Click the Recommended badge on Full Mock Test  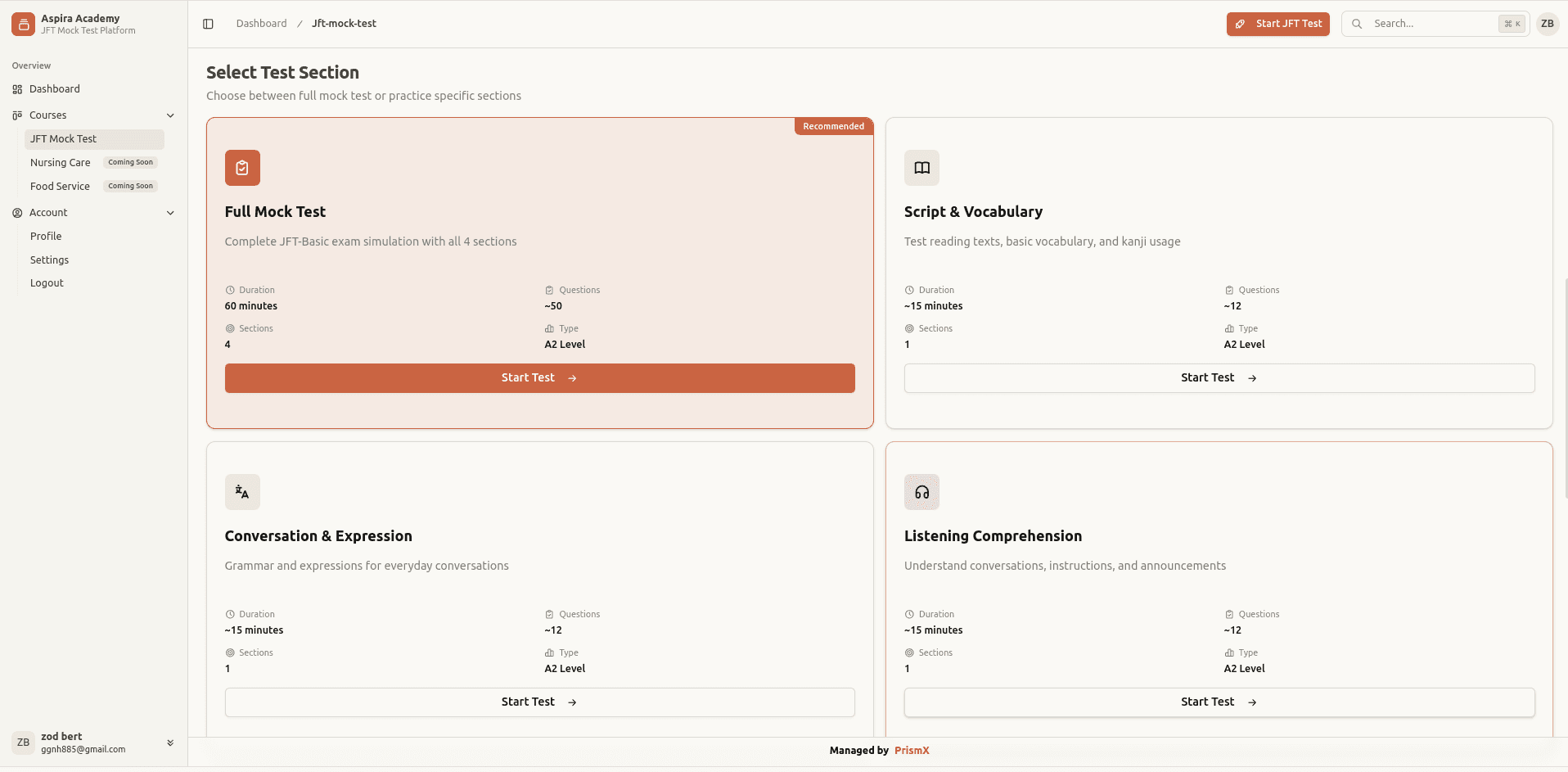tap(834, 126)
